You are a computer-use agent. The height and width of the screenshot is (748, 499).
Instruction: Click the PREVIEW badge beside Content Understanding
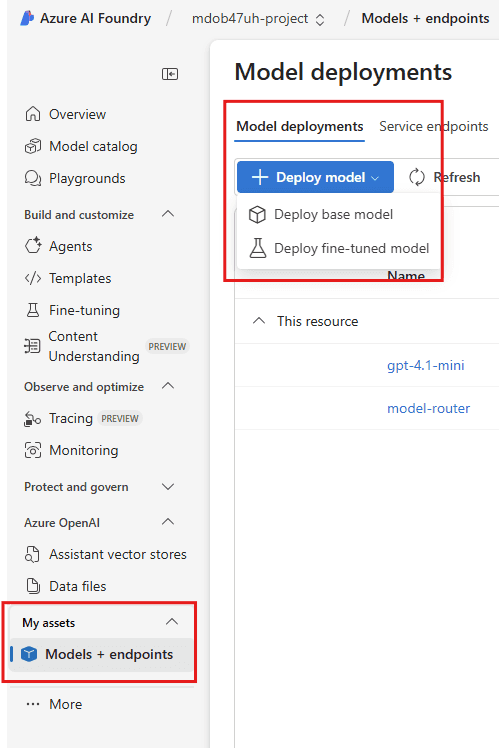point(167,346)
